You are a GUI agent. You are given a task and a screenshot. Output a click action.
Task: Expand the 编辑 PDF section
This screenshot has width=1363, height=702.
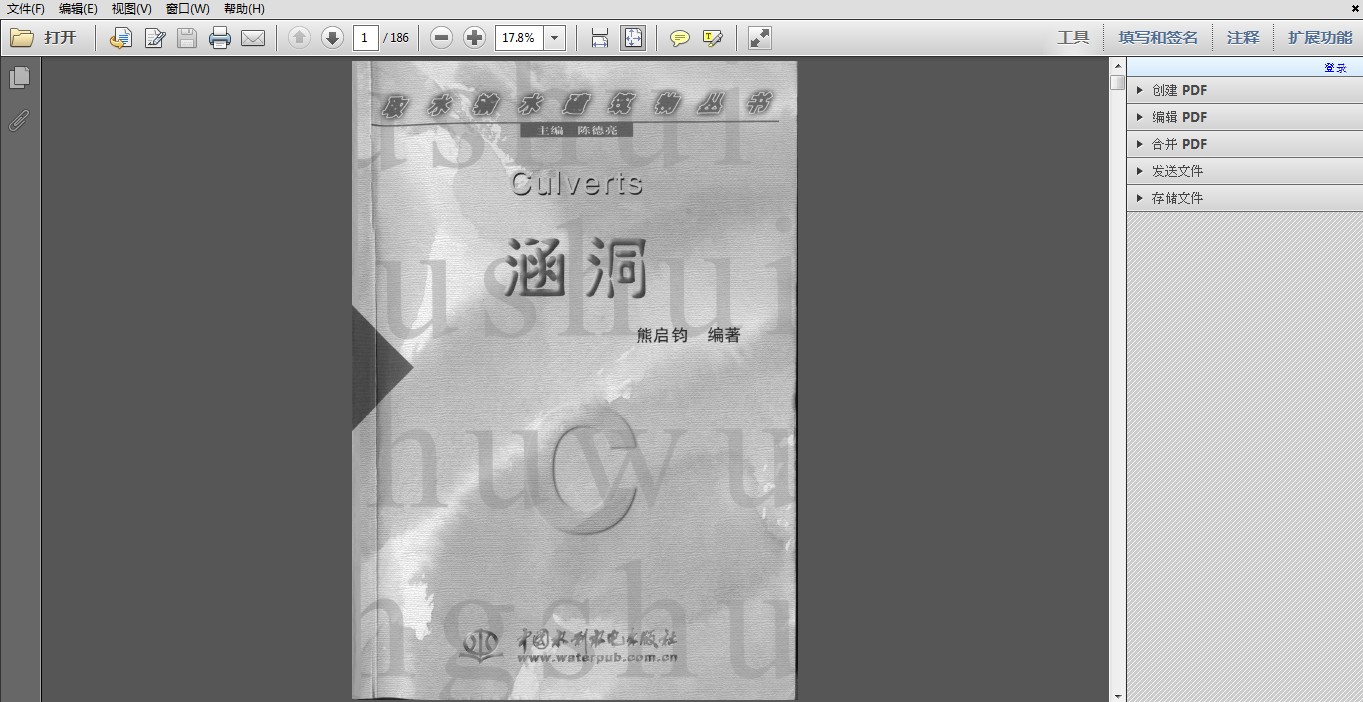1245,117
